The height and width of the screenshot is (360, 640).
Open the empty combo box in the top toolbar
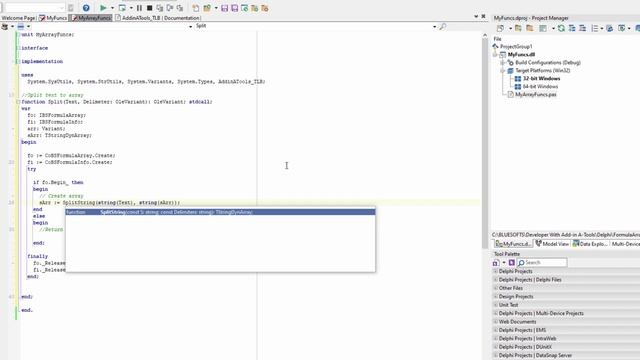pos(35,8)
